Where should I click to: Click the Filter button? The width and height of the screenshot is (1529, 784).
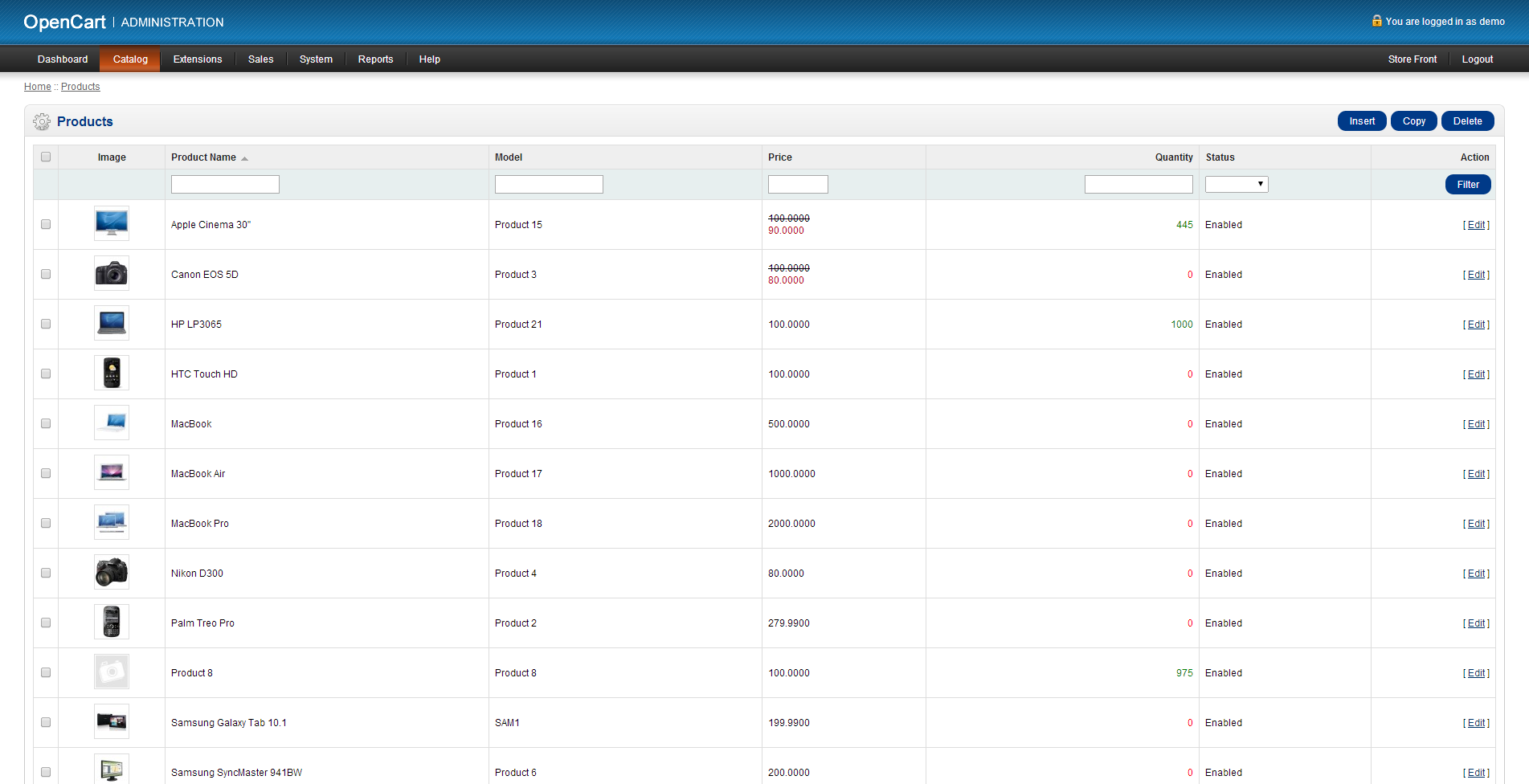[1468, 185]
